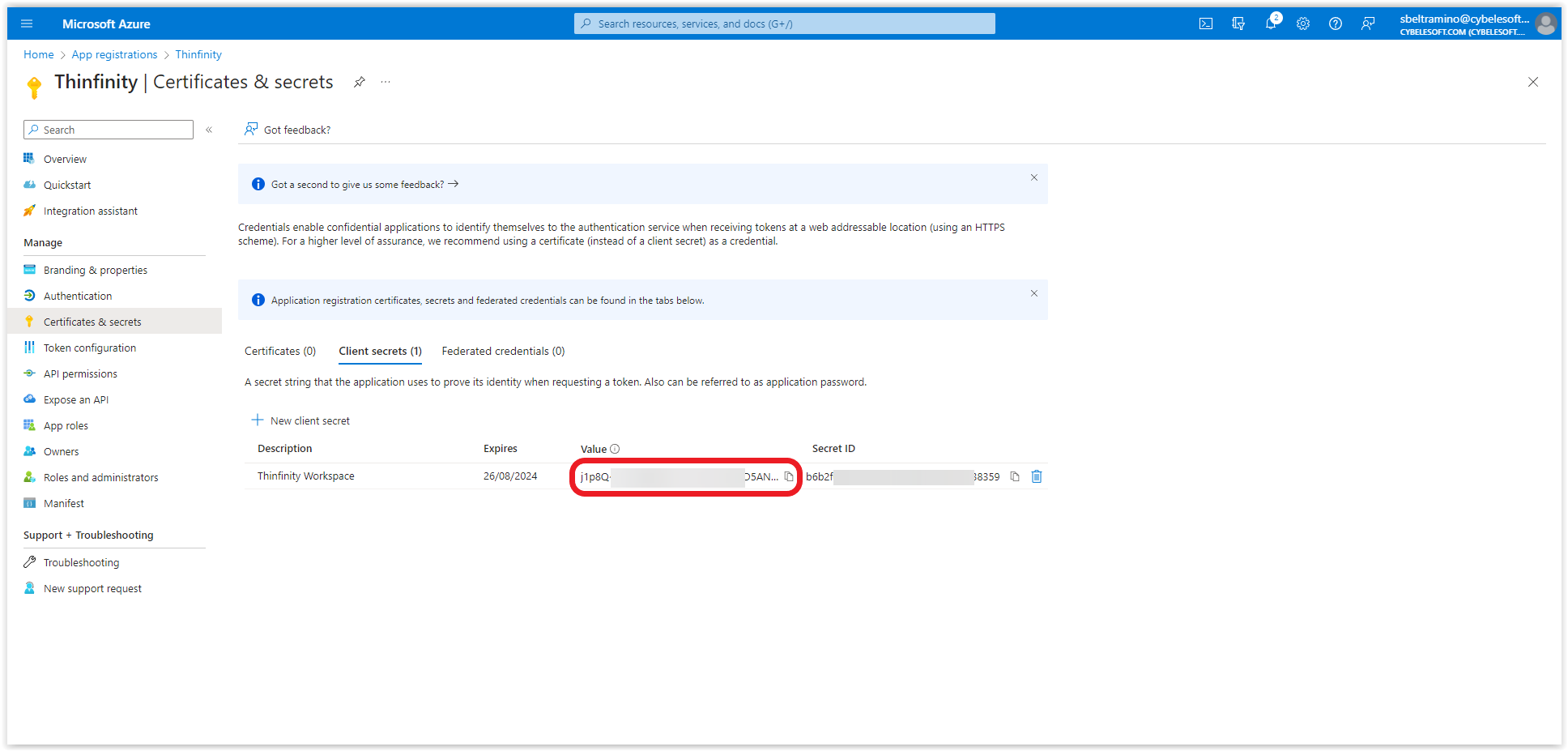Click the API permissions icon
1568x751 pixels.
coord(29,373)
